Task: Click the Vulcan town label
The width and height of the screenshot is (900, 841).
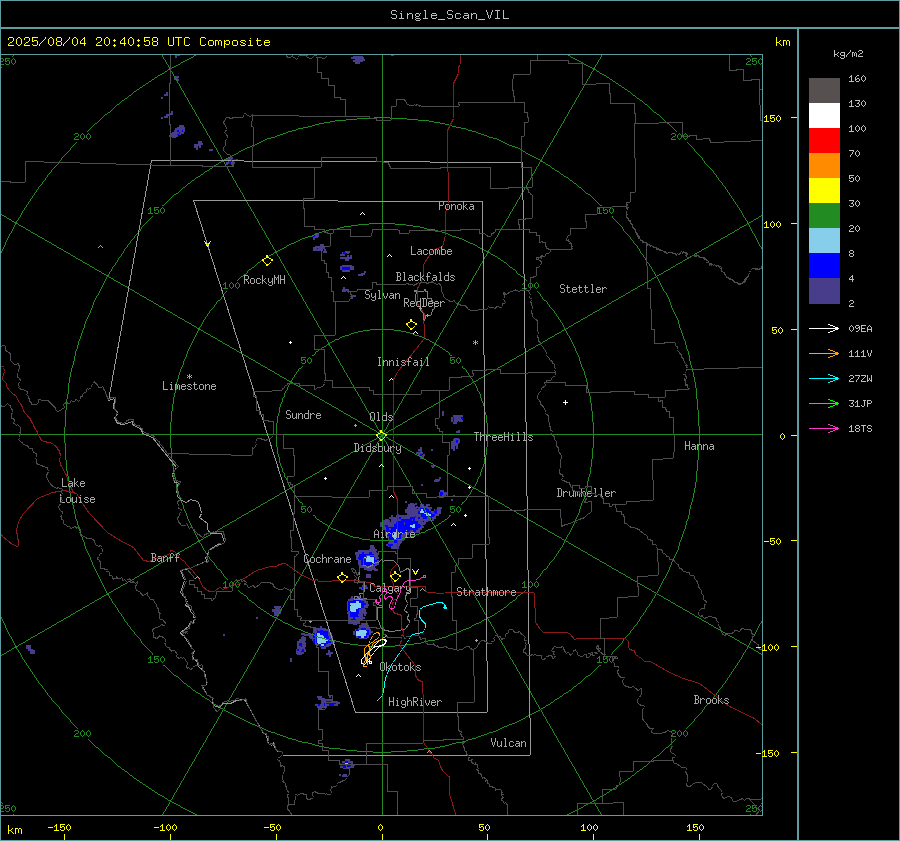Action: coord(508,743)
